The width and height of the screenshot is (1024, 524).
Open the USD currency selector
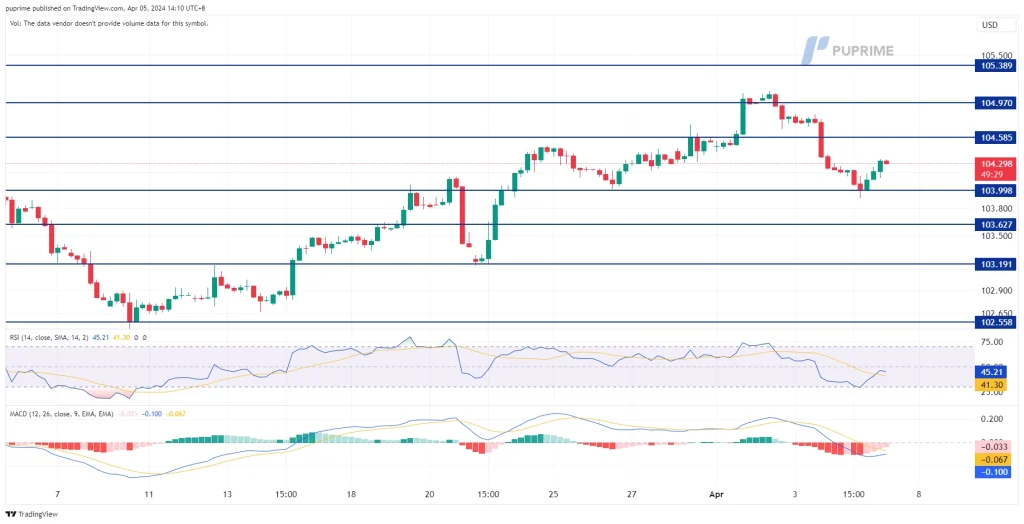(990, 24)
